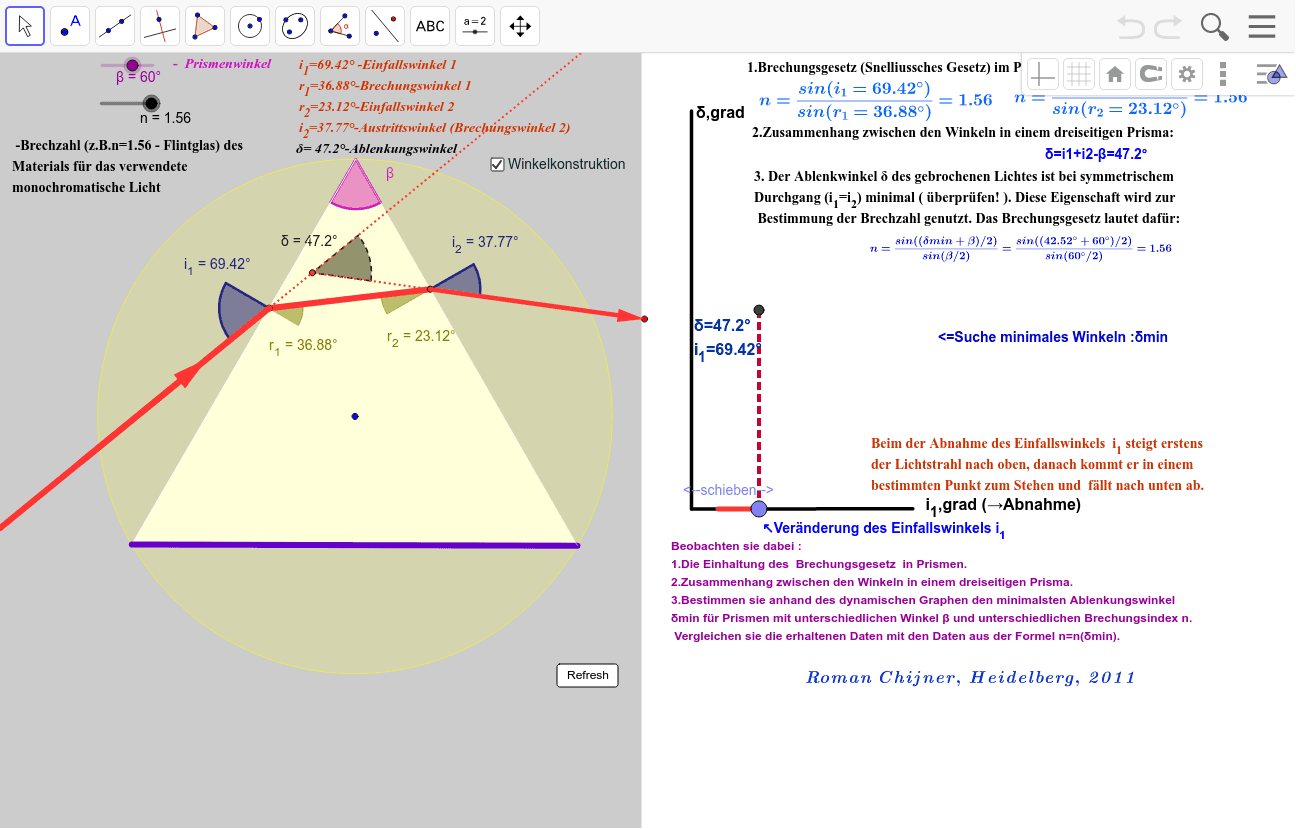Image resolution: width=1296 pixels, height=830 pixels.
Task: Click 'Roman Chijner, Heidelberg, 2011' credit
Action: click(x=971, y=677)
